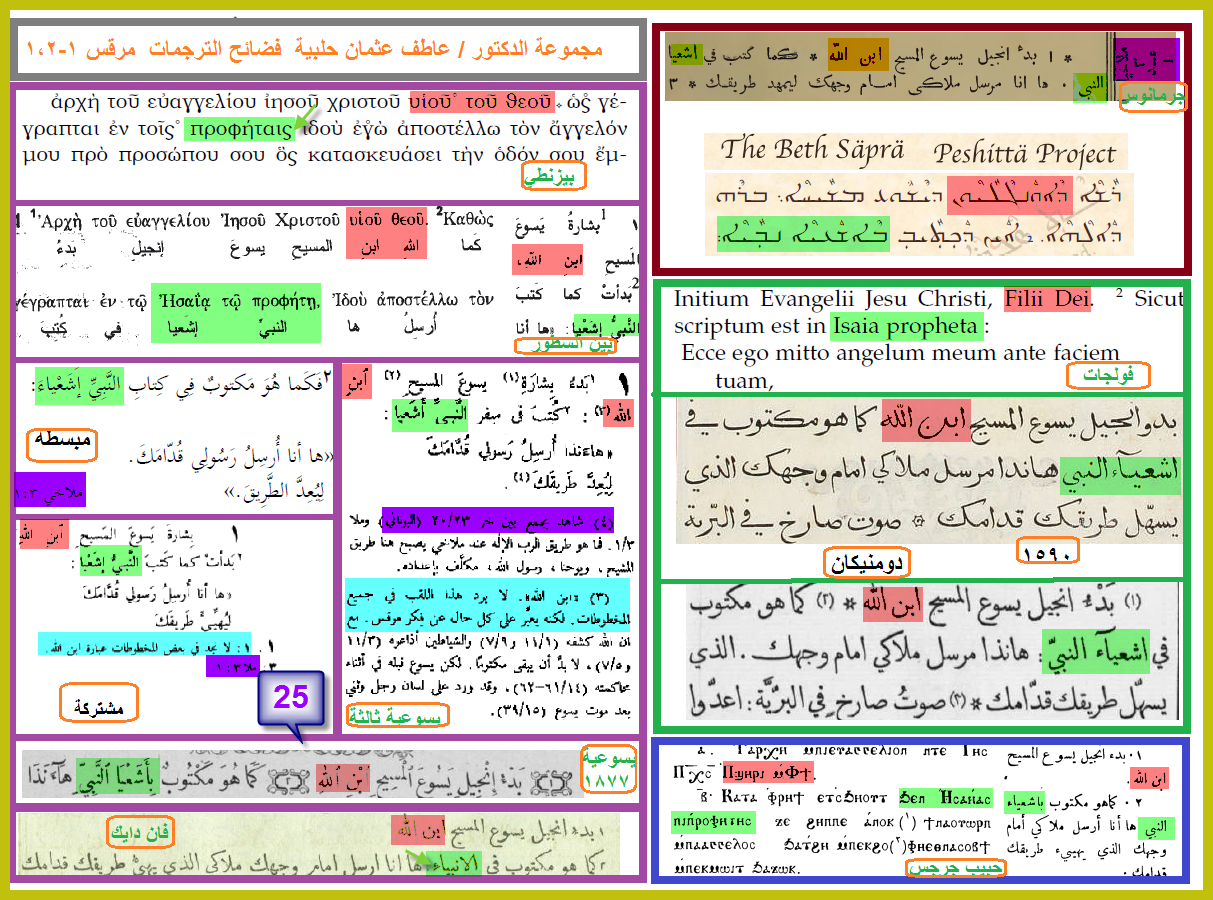This screenshot has width=1213, height=900.
Task: Click the يسوعية ثالثة label
Action: (x=397, y=715)
